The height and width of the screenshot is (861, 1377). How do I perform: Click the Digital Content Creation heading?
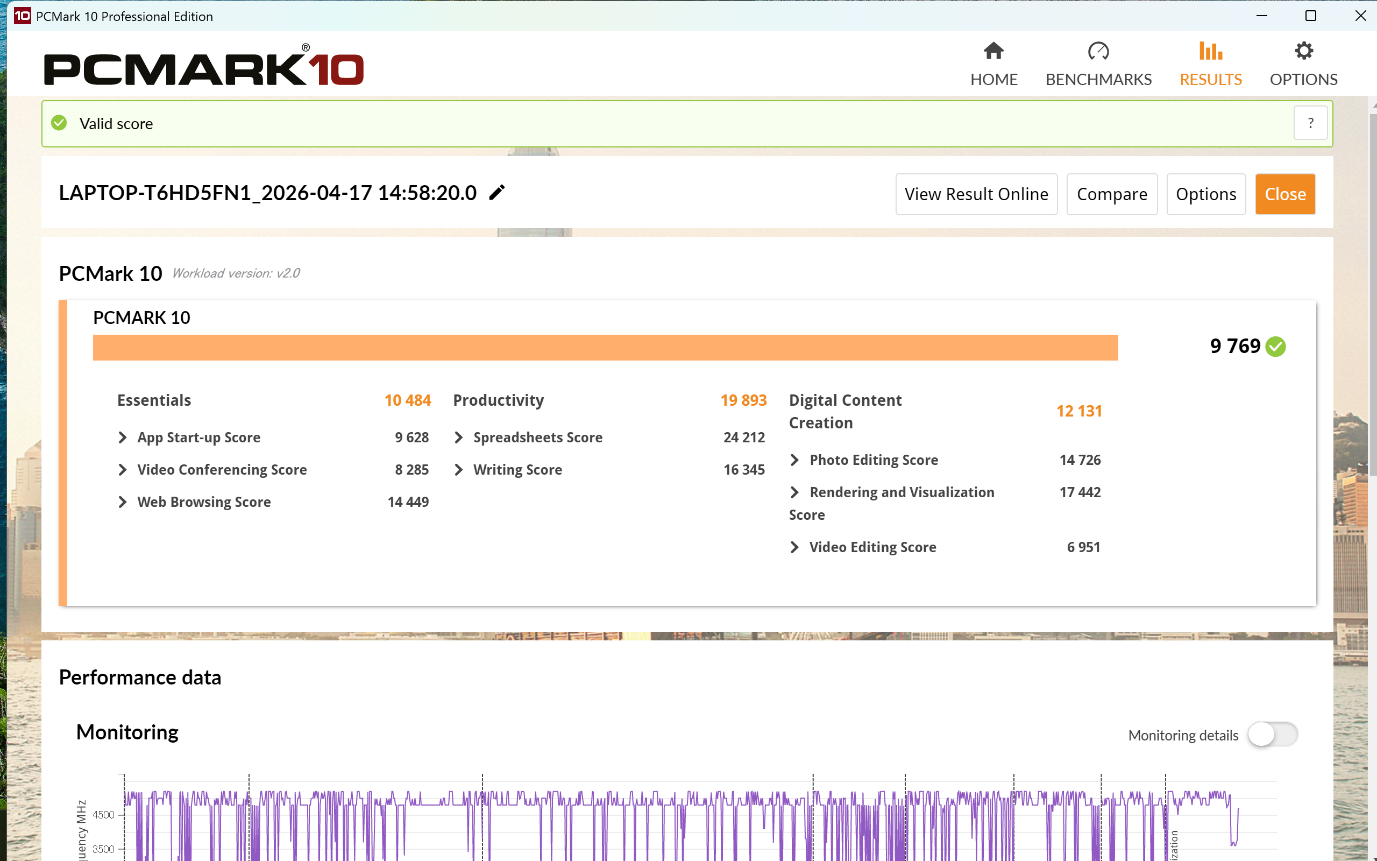(x=846, y=411)
